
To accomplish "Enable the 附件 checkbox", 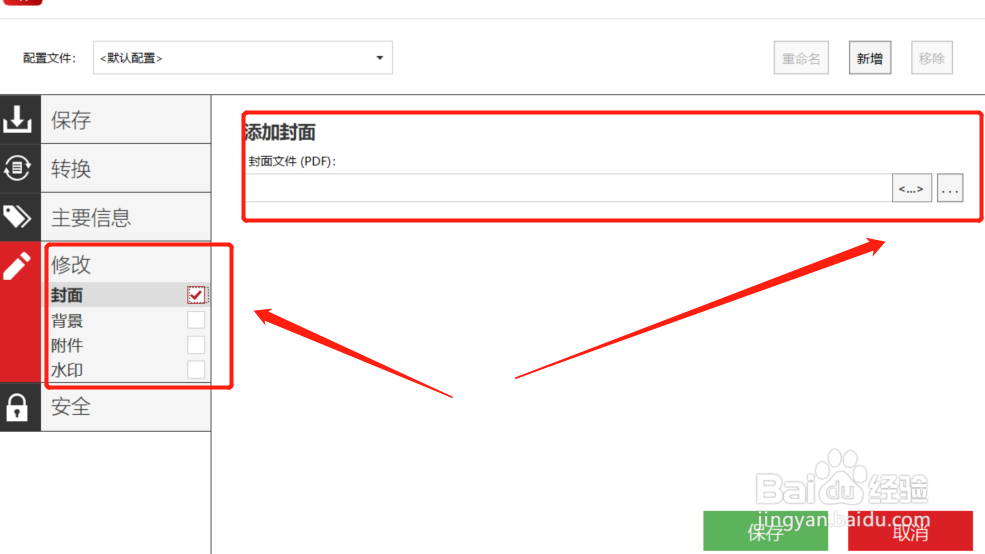I will [196, 345].
